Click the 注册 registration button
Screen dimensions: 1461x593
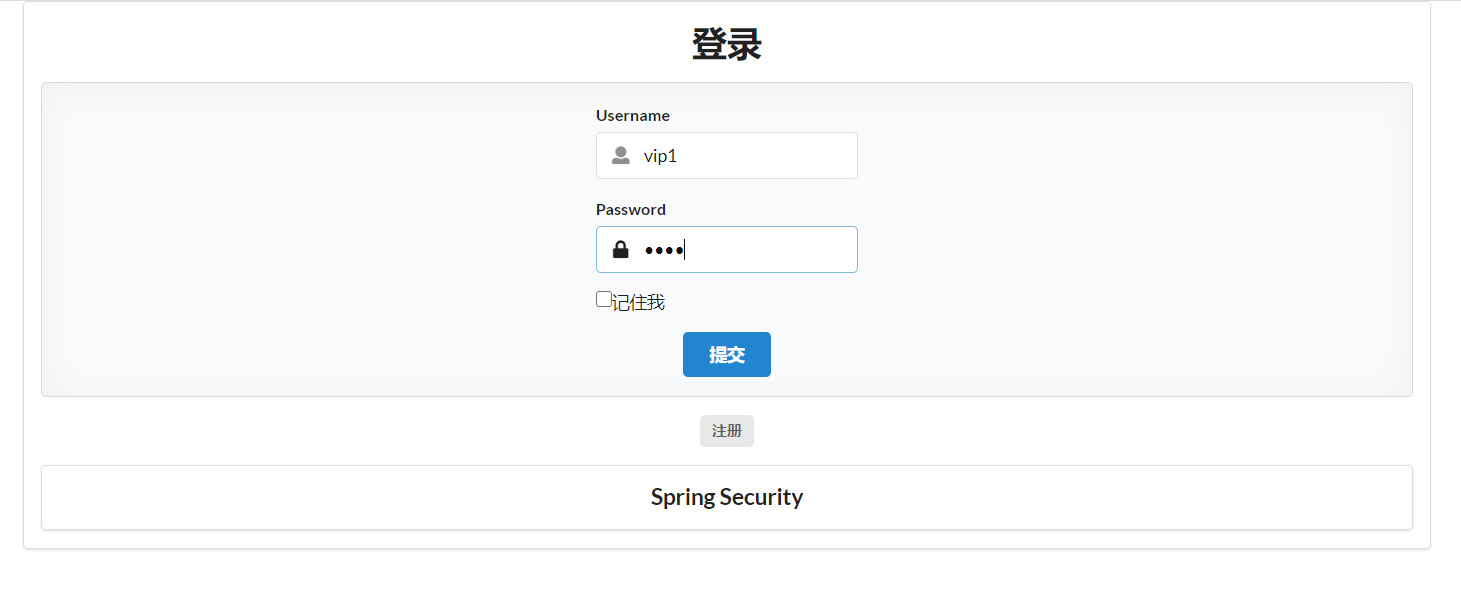click(726, 430)
